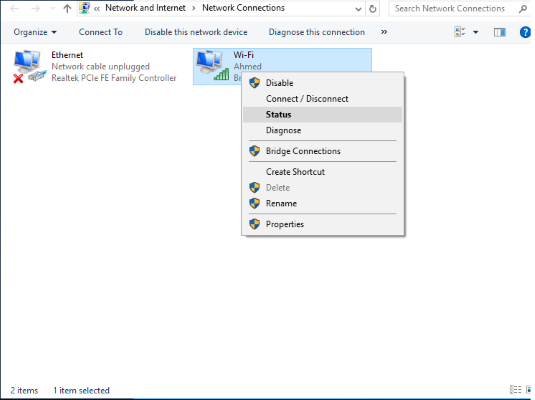Image resolution: width=535 pixels, height=400 pixels.
Task: Click Connect To toolbar button
Action: (x=101, y=32)
